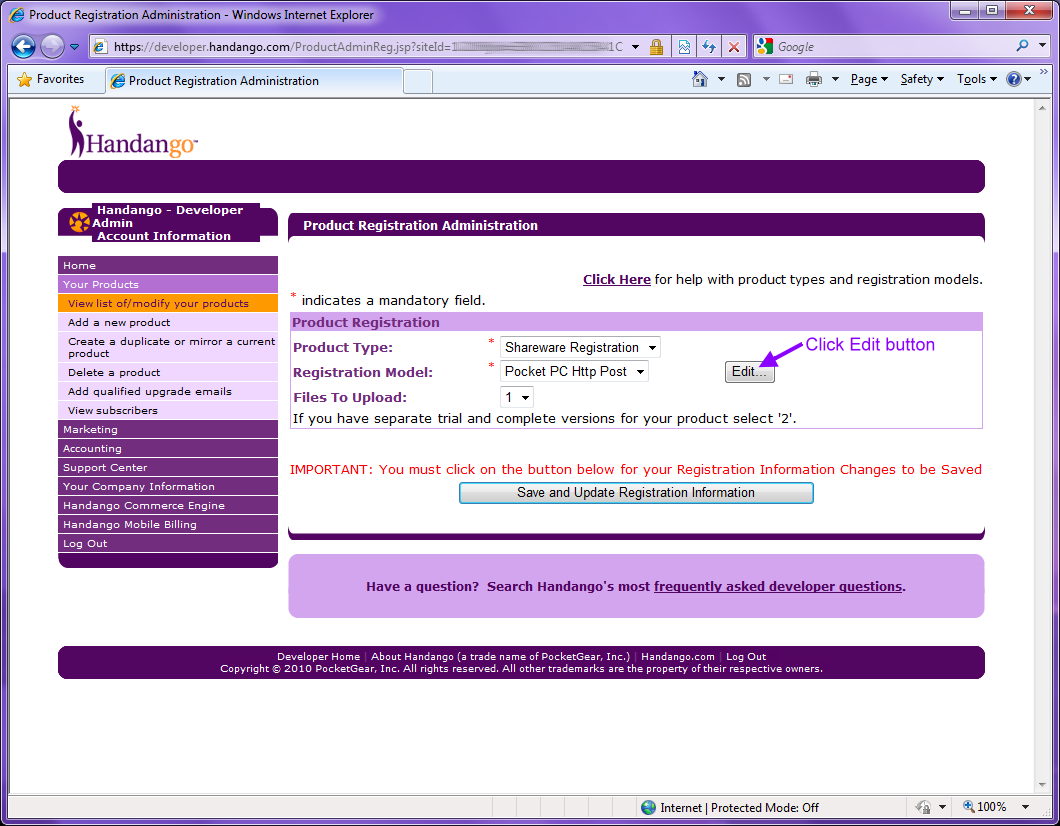The width and height of the screenshot is (1060, 826).
Task: Open the Registration Model dropdown
Action: coord(574,371)
